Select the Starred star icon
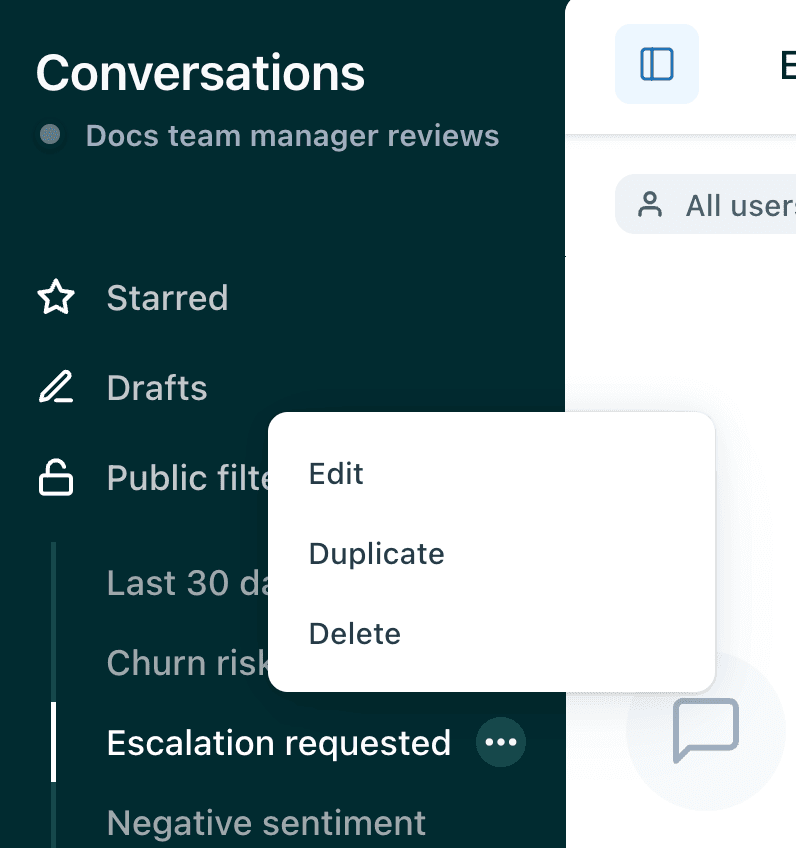 pyautogui.click(x=56, y=297)
